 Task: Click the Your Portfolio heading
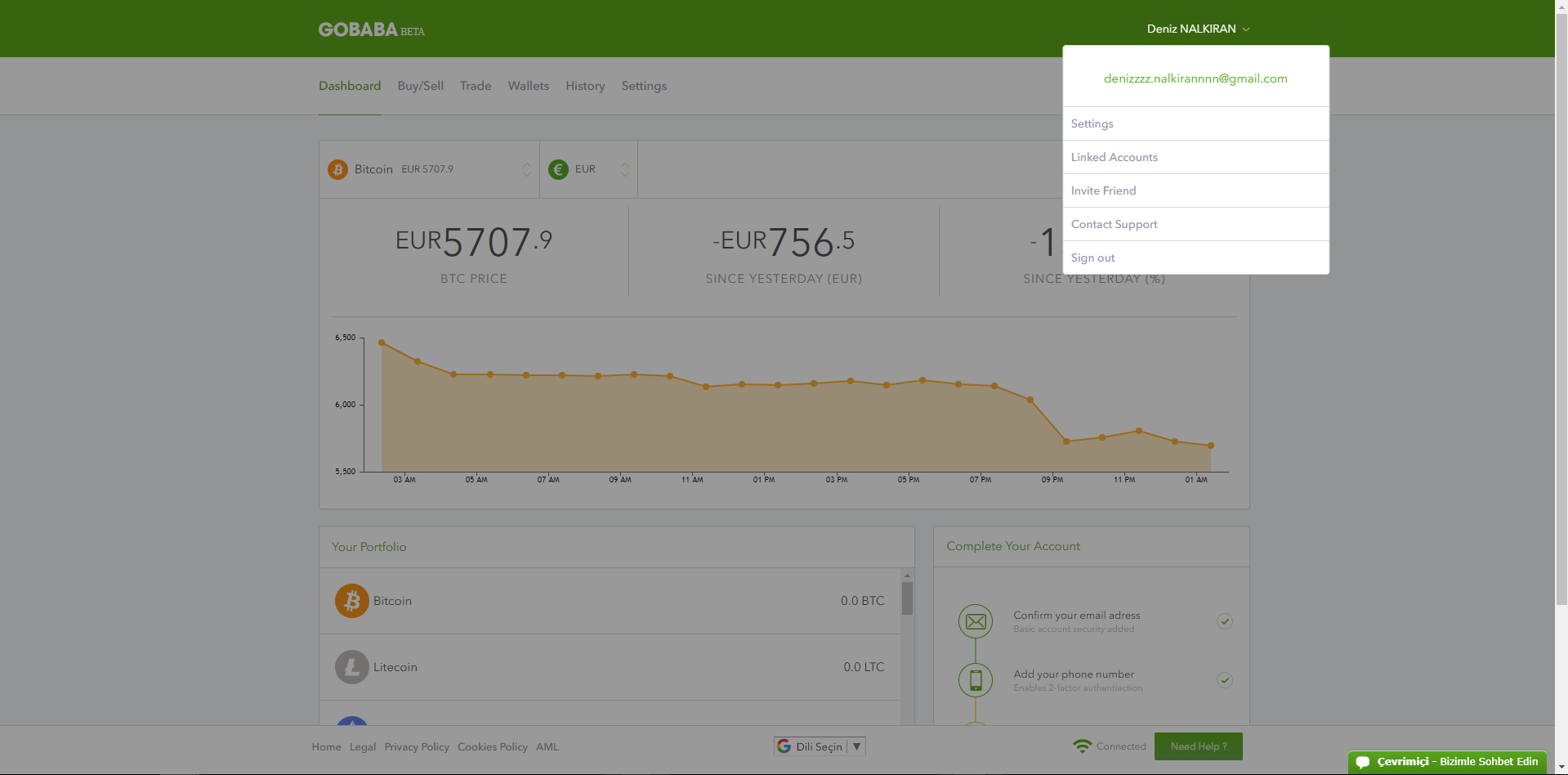tap(369, 547)
